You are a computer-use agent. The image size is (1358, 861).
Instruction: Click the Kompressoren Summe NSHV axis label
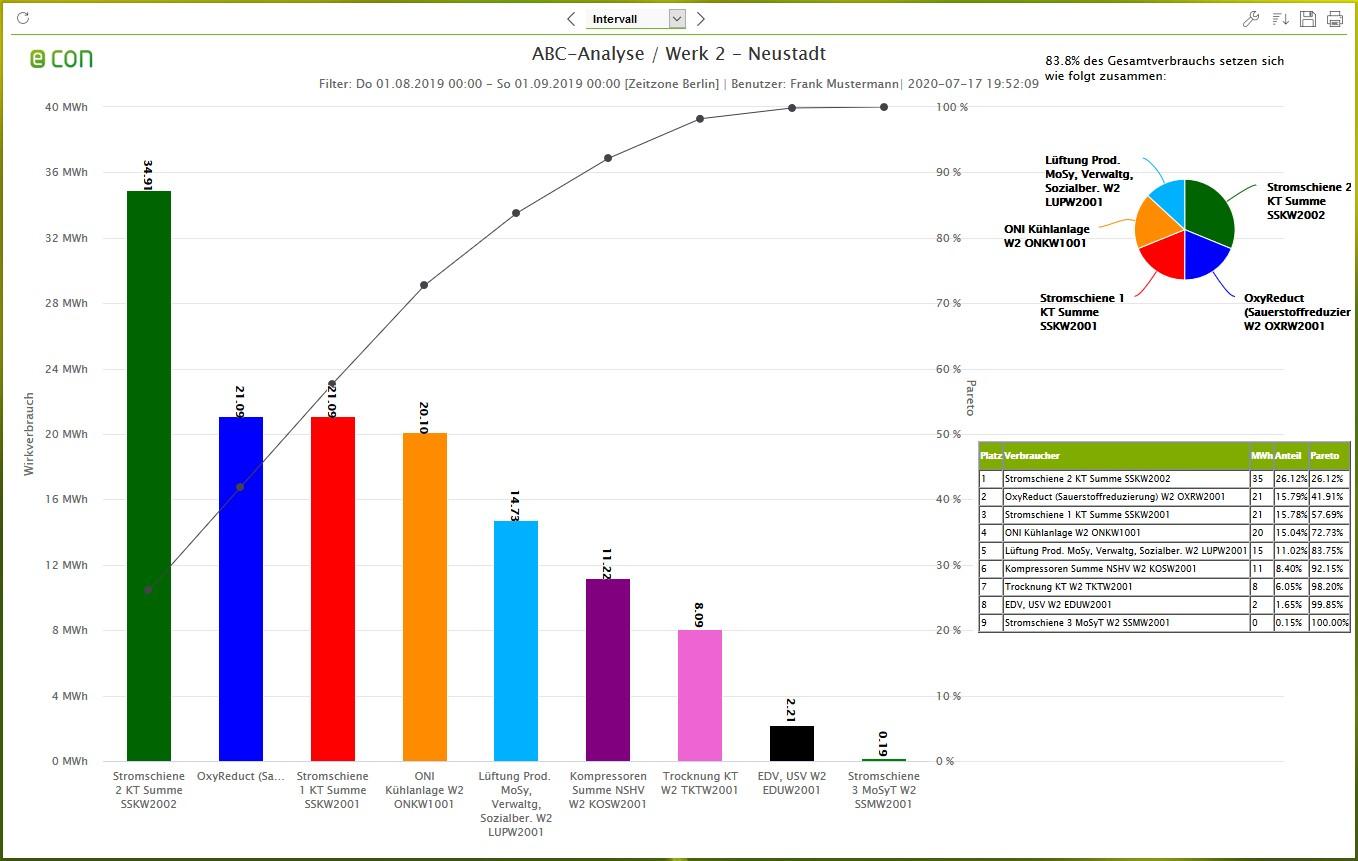click(606, 790)
